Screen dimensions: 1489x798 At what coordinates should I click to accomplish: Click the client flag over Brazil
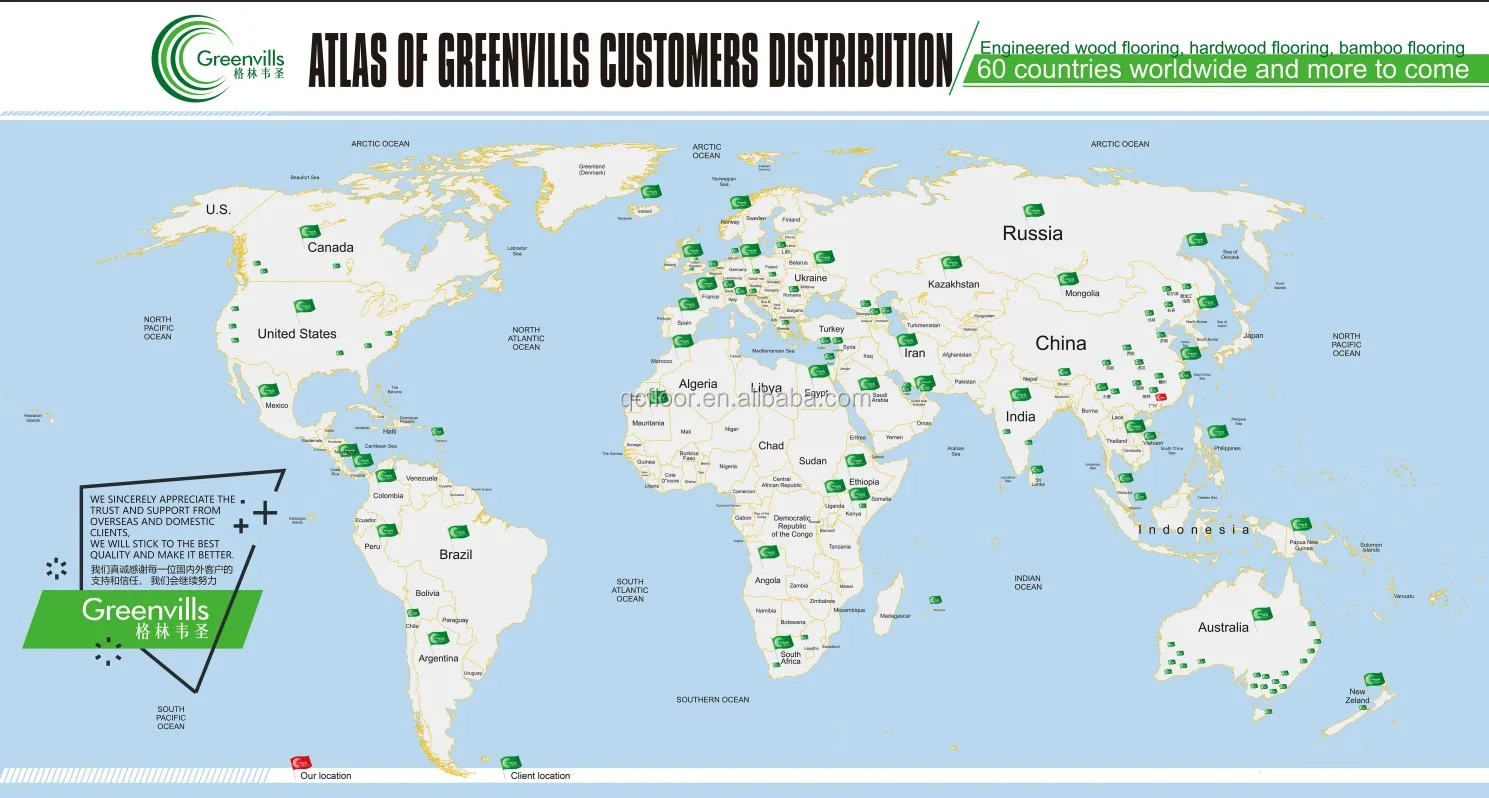coord(458,532)
